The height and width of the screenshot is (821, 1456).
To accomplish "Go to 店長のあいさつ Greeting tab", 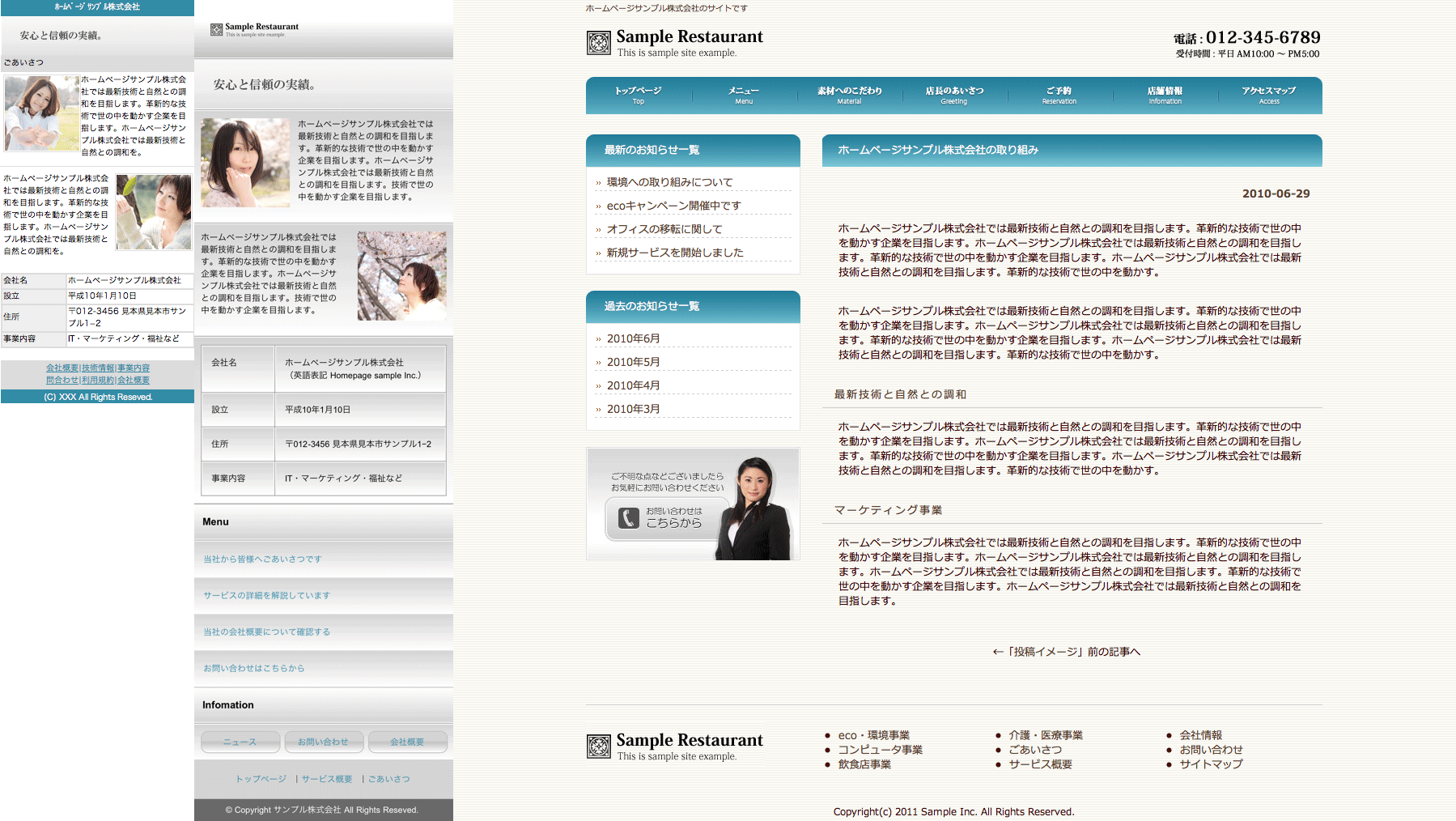I will tap(954, 95).
